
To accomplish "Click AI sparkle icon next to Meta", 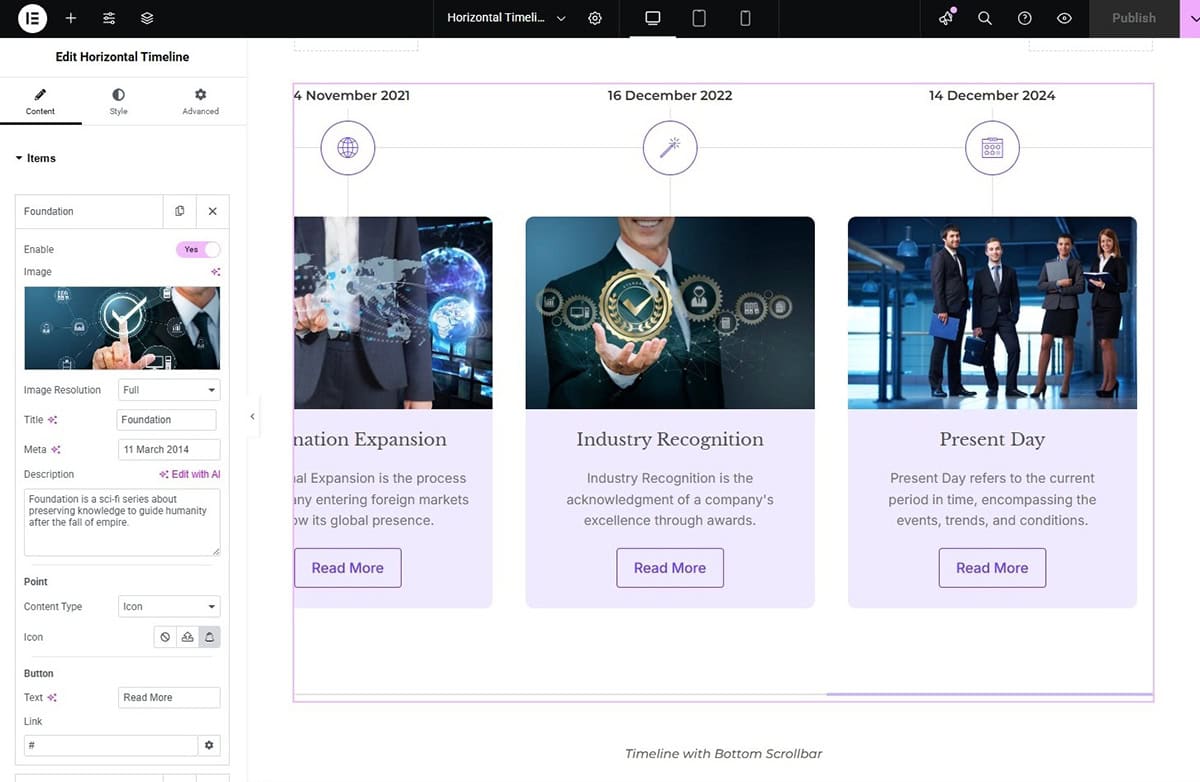I will click(x=56, y=450).
